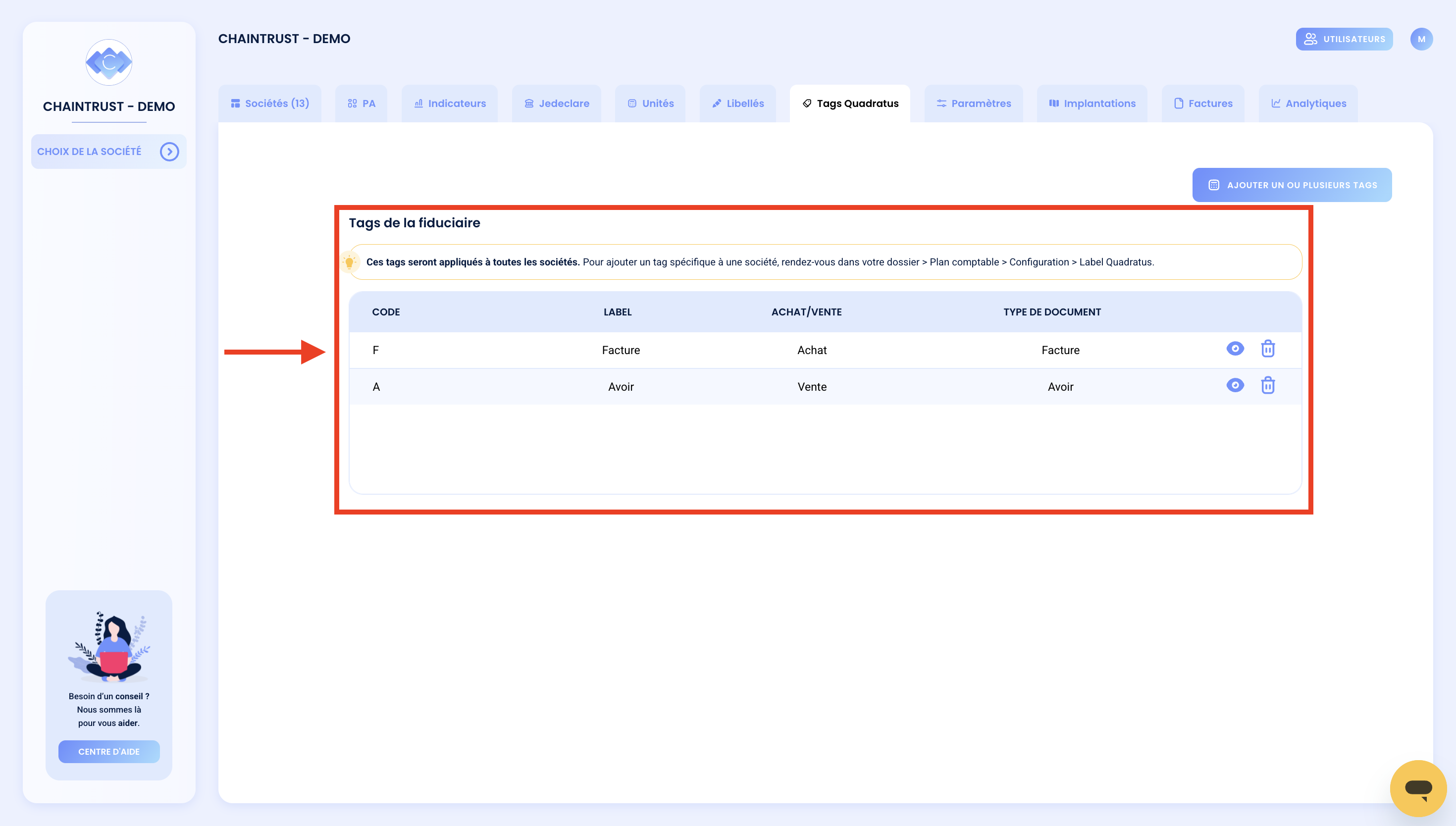1456x826 pixels.
Task: Click the help illustration of woman with laptop
Action: (x=109, y=647)
